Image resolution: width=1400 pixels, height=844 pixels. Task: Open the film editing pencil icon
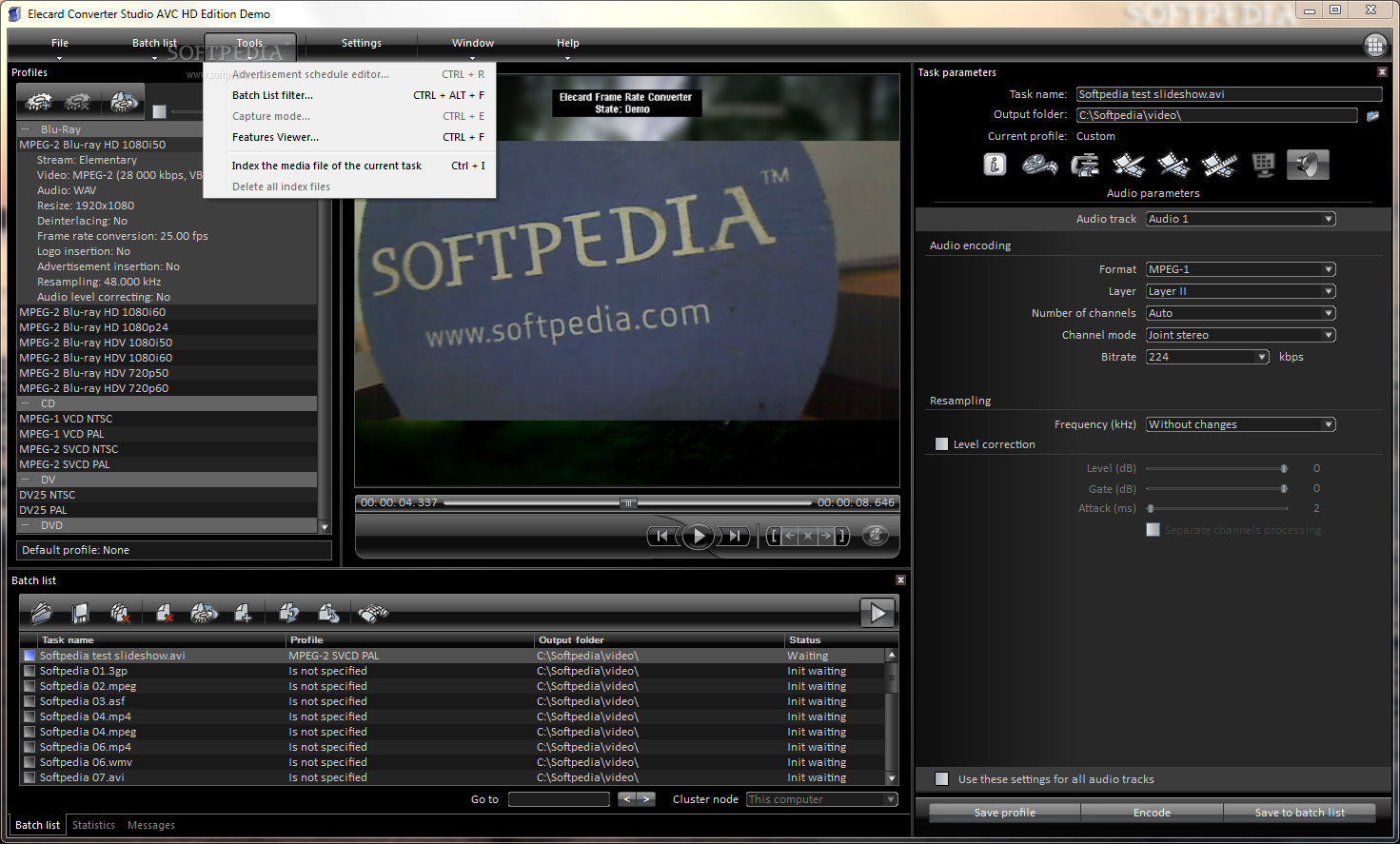pyautogui.click(x=1173, y=166)
